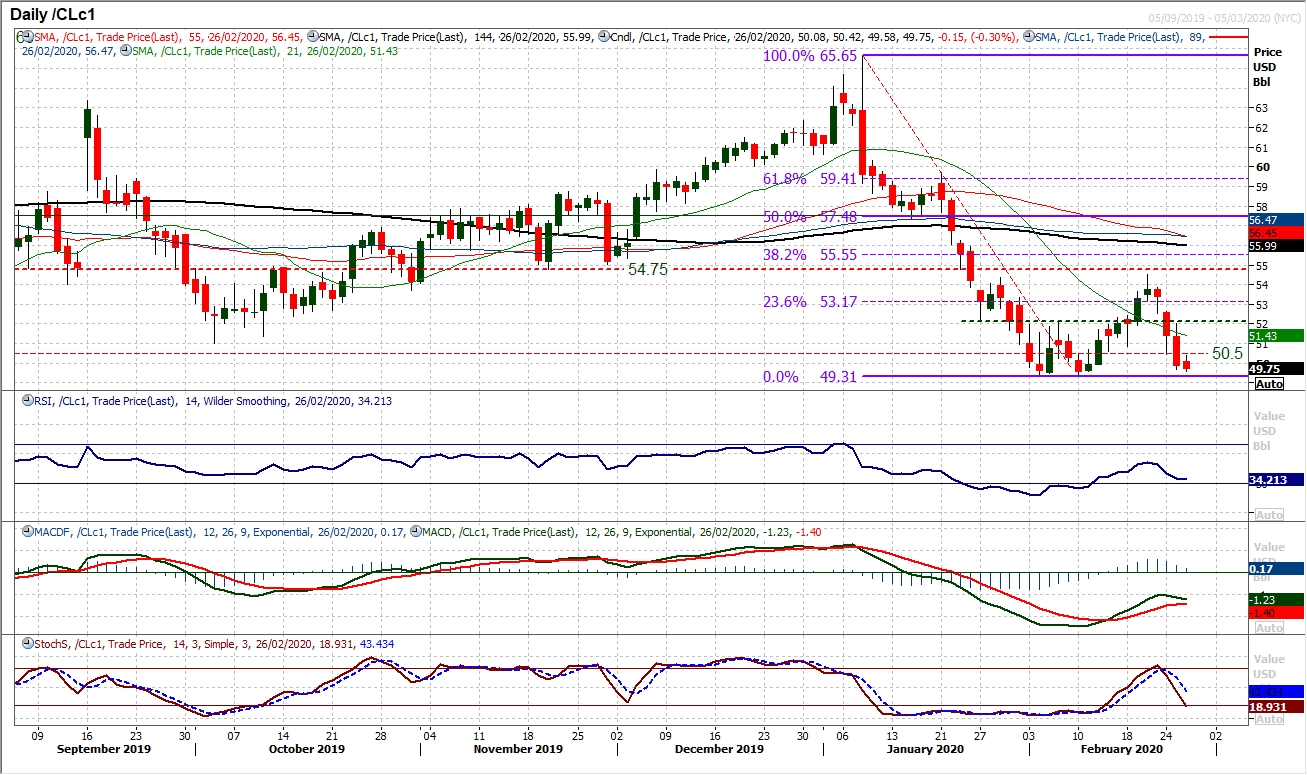Click the blue 56.47 SMA value tag
1307x775 pixels.
click(x=1276, y=219)
